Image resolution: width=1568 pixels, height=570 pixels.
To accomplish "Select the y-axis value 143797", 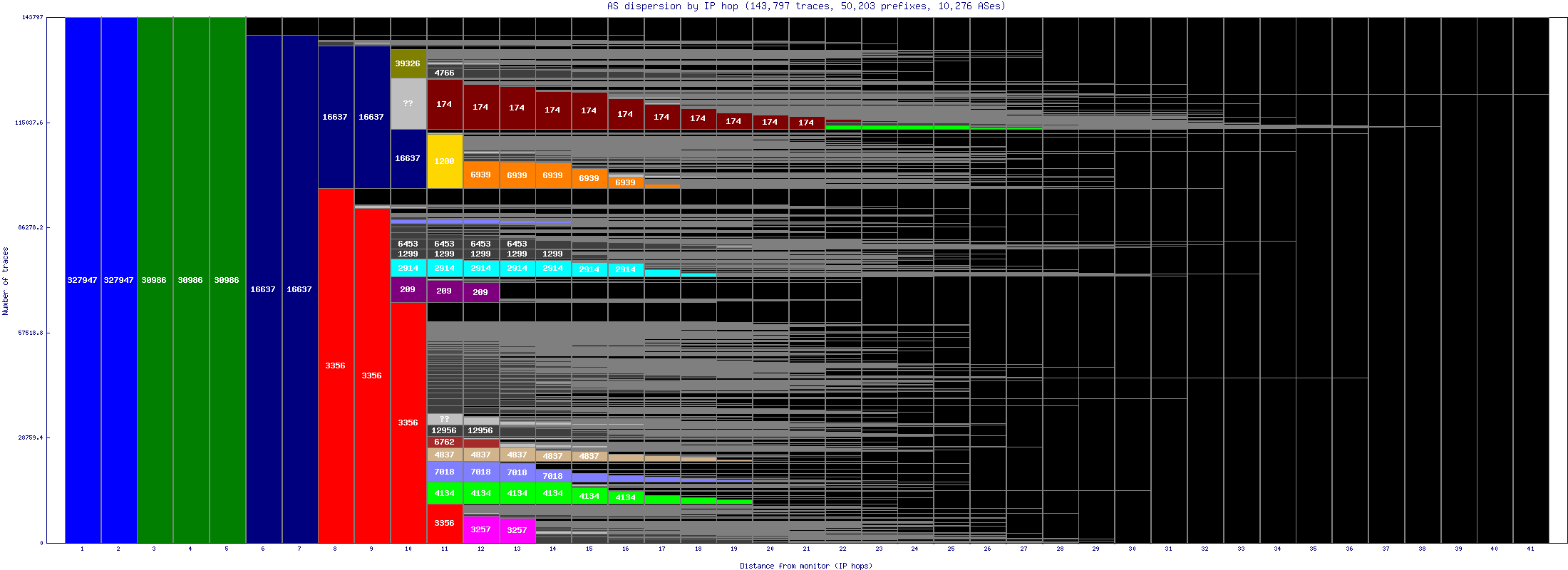I will 32,17.
